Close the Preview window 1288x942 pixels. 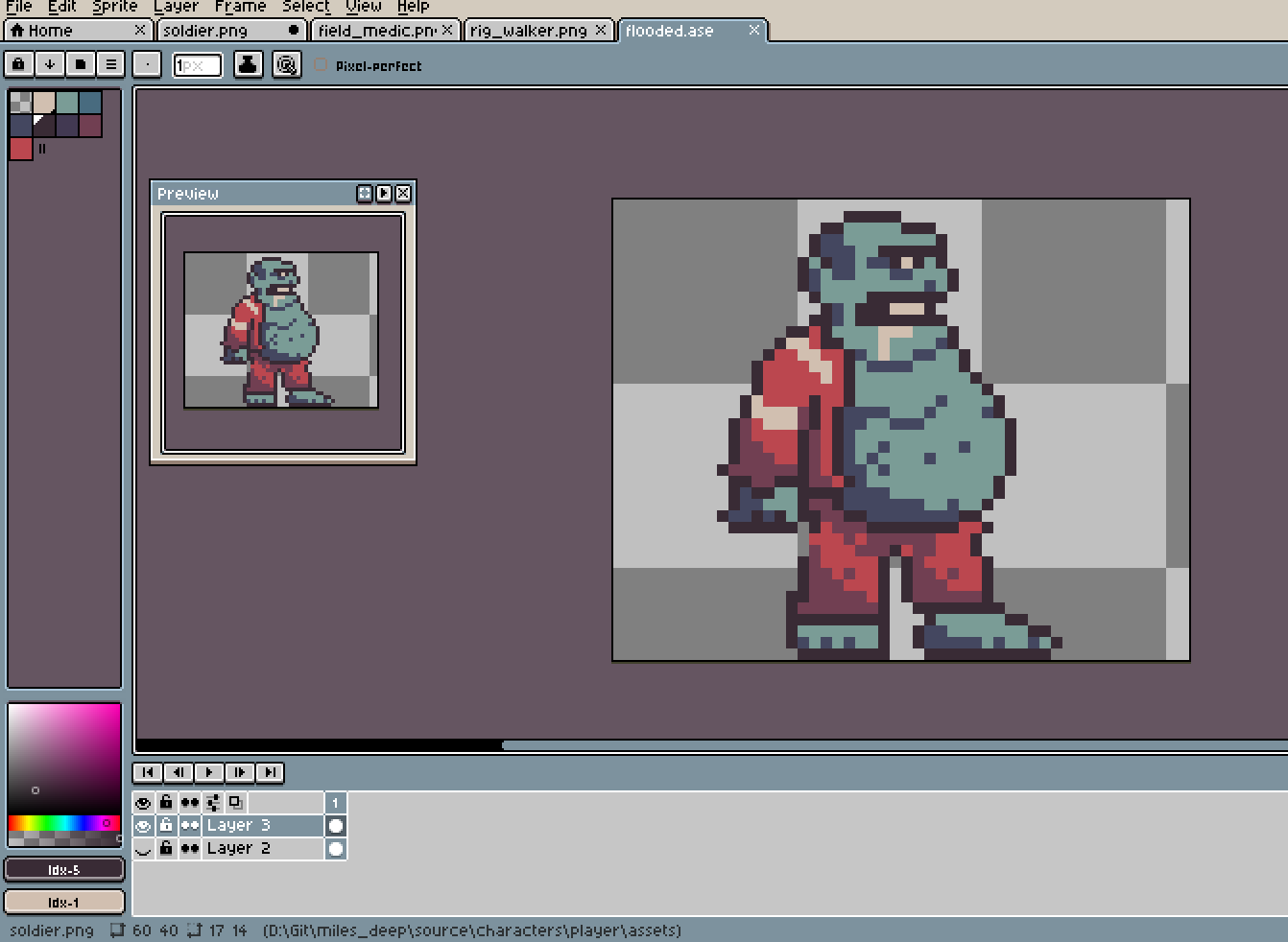tap(403, 193)
